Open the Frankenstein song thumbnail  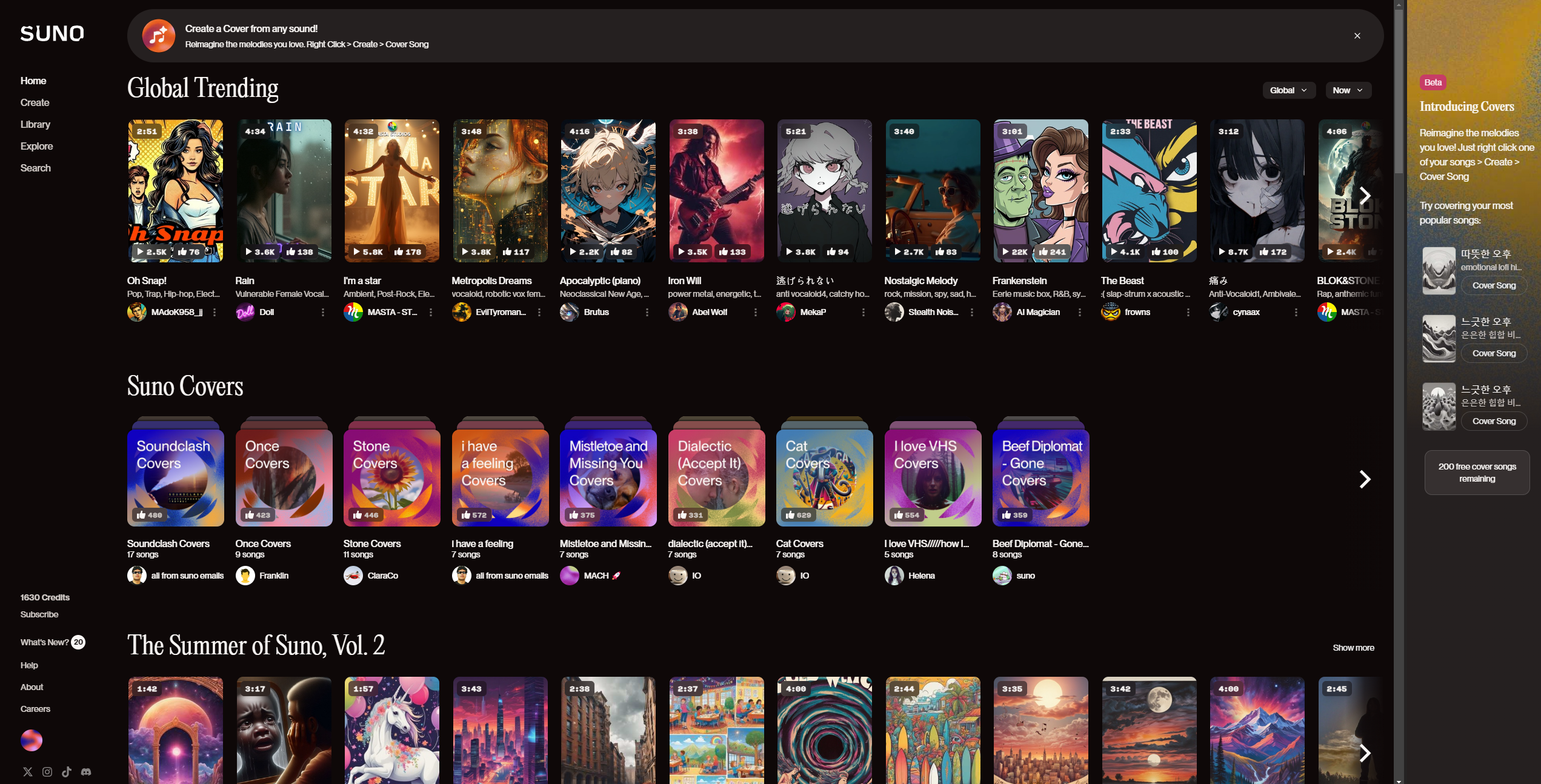[1041, 191]
